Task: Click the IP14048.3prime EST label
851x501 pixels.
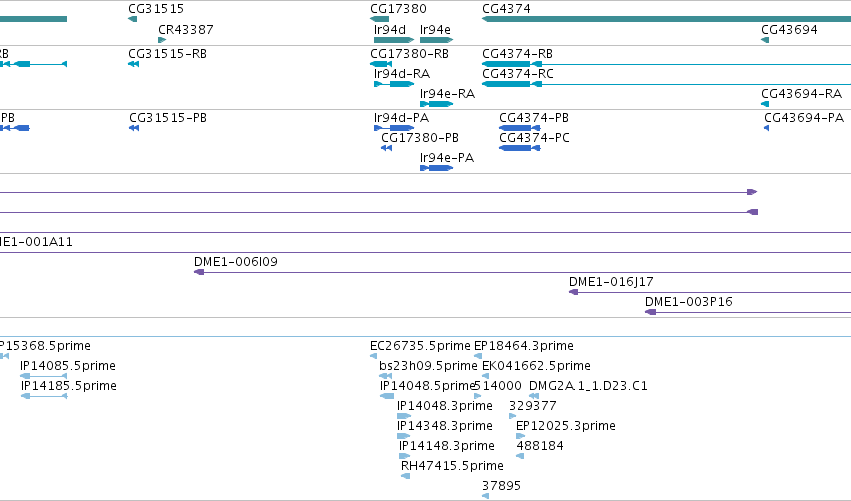Action: point(444,406)
